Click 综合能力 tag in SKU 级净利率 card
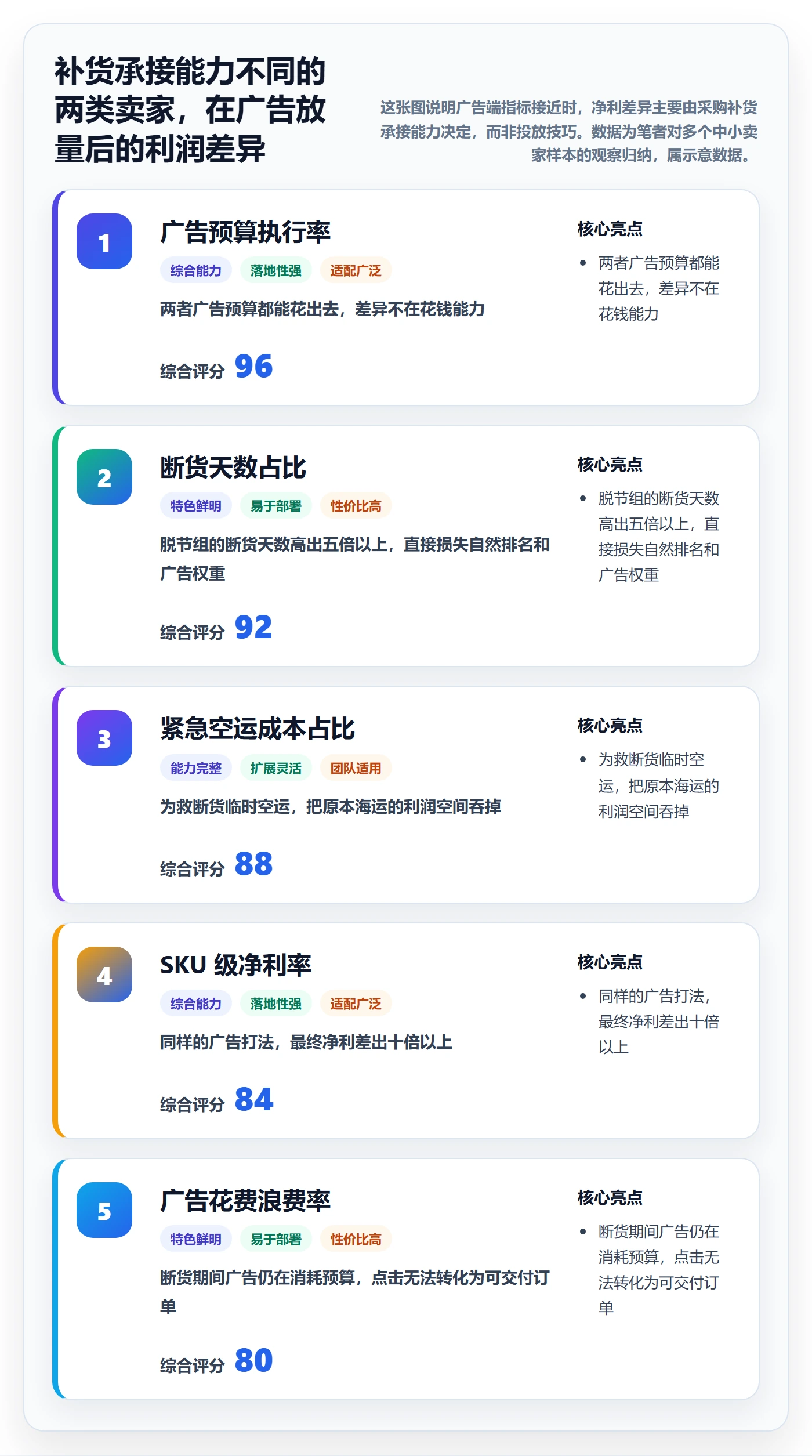The width and height of the screenshot is (812, 1456). coord(196,1004)
